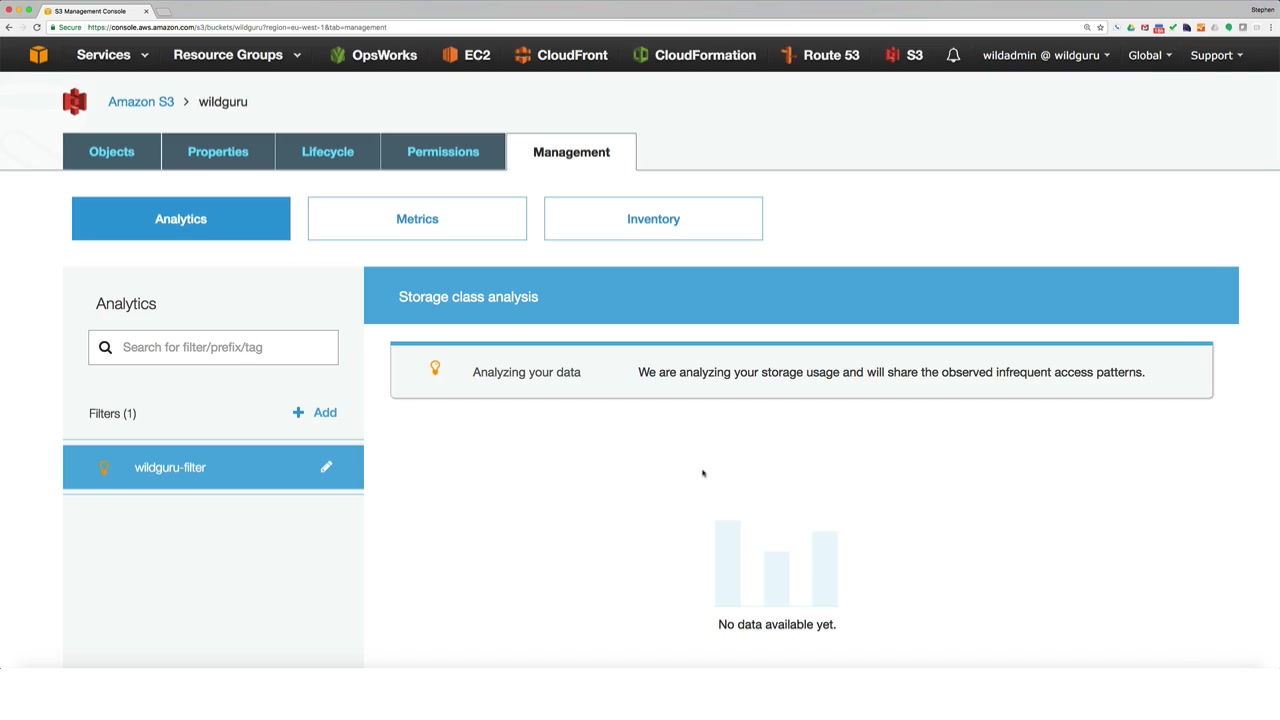Click the Stephen profile name in Chrome
This screenshot has height=720, width=1280.
point(1262,10)
